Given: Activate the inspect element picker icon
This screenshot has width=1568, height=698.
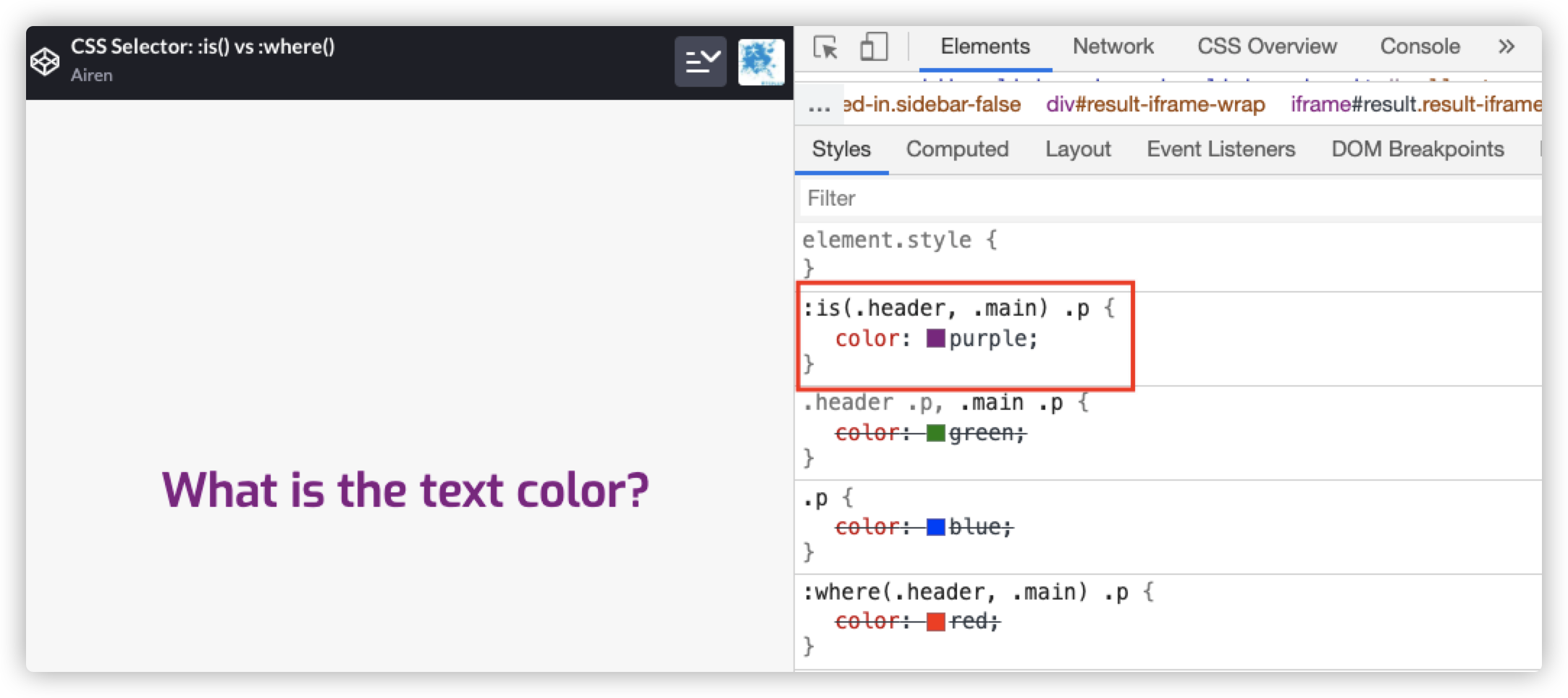Looking at the screenshot, I should click(825, 47).
